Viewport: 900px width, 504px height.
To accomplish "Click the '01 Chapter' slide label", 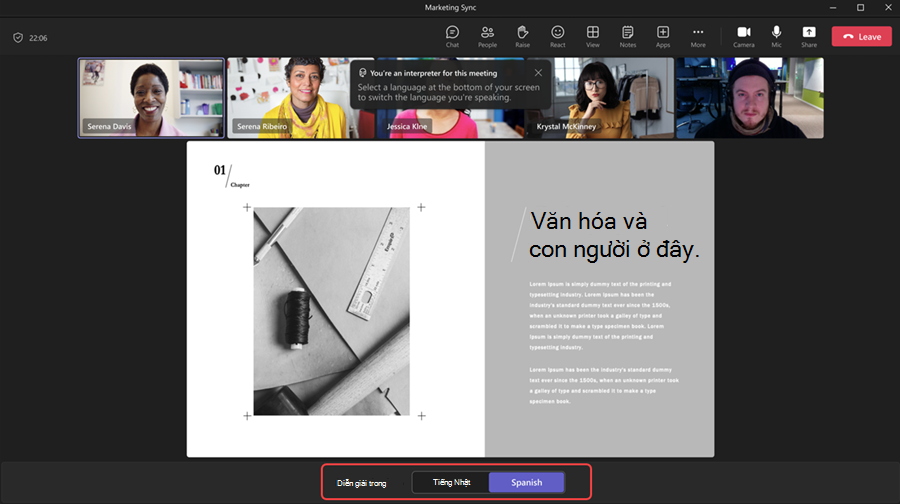I will pyautogui.click(x=231, y=175).
